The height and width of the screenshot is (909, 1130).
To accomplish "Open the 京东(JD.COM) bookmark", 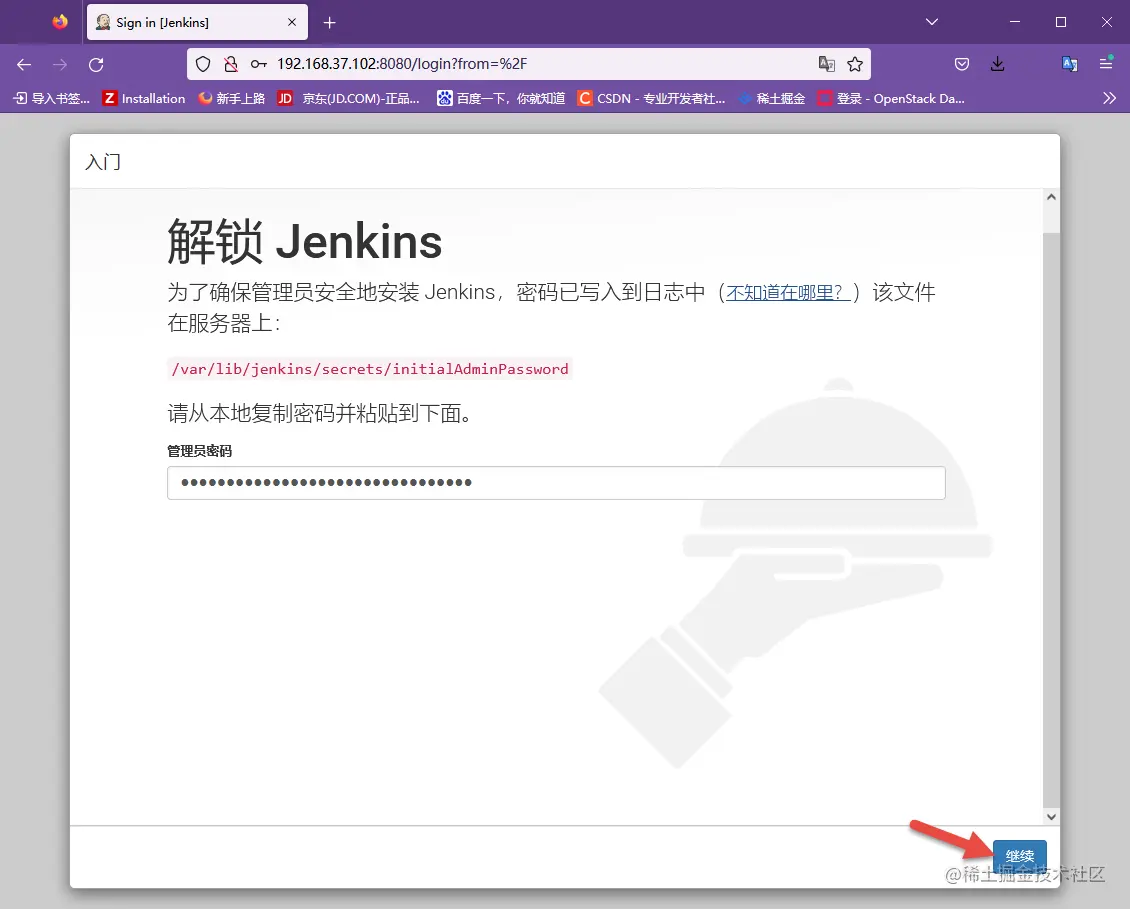I will [x=349, y=98].
